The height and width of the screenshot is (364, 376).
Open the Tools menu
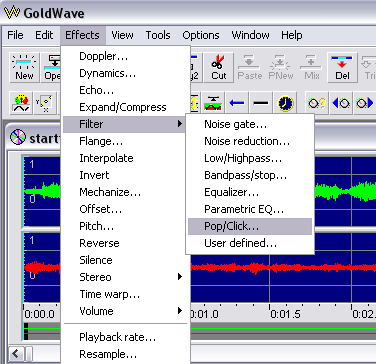(x=158, y=35)
